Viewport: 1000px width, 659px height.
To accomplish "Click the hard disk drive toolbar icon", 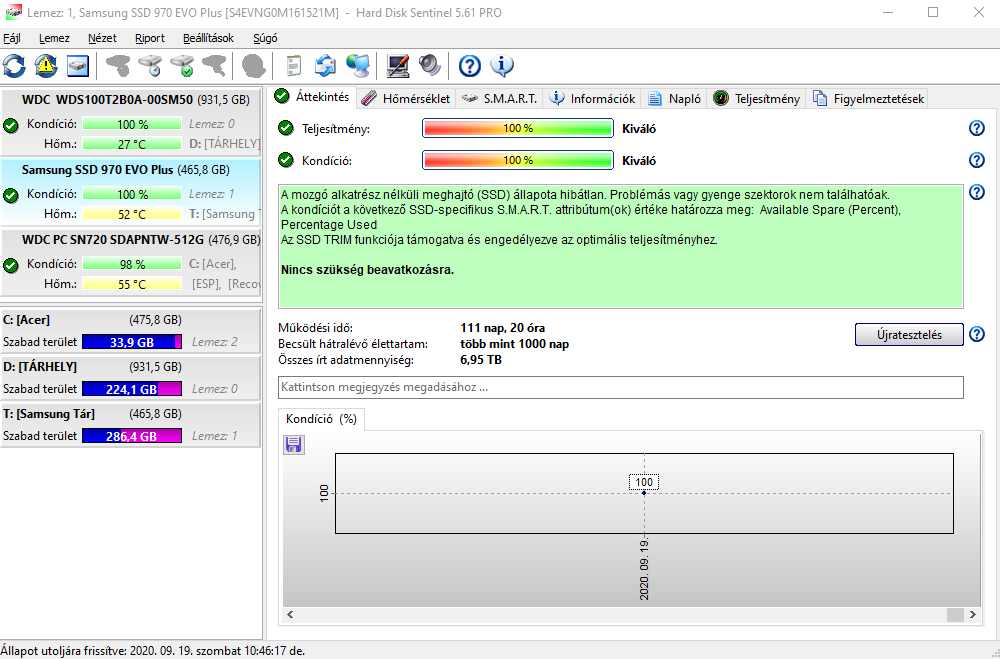I will [x=77, y=66].
